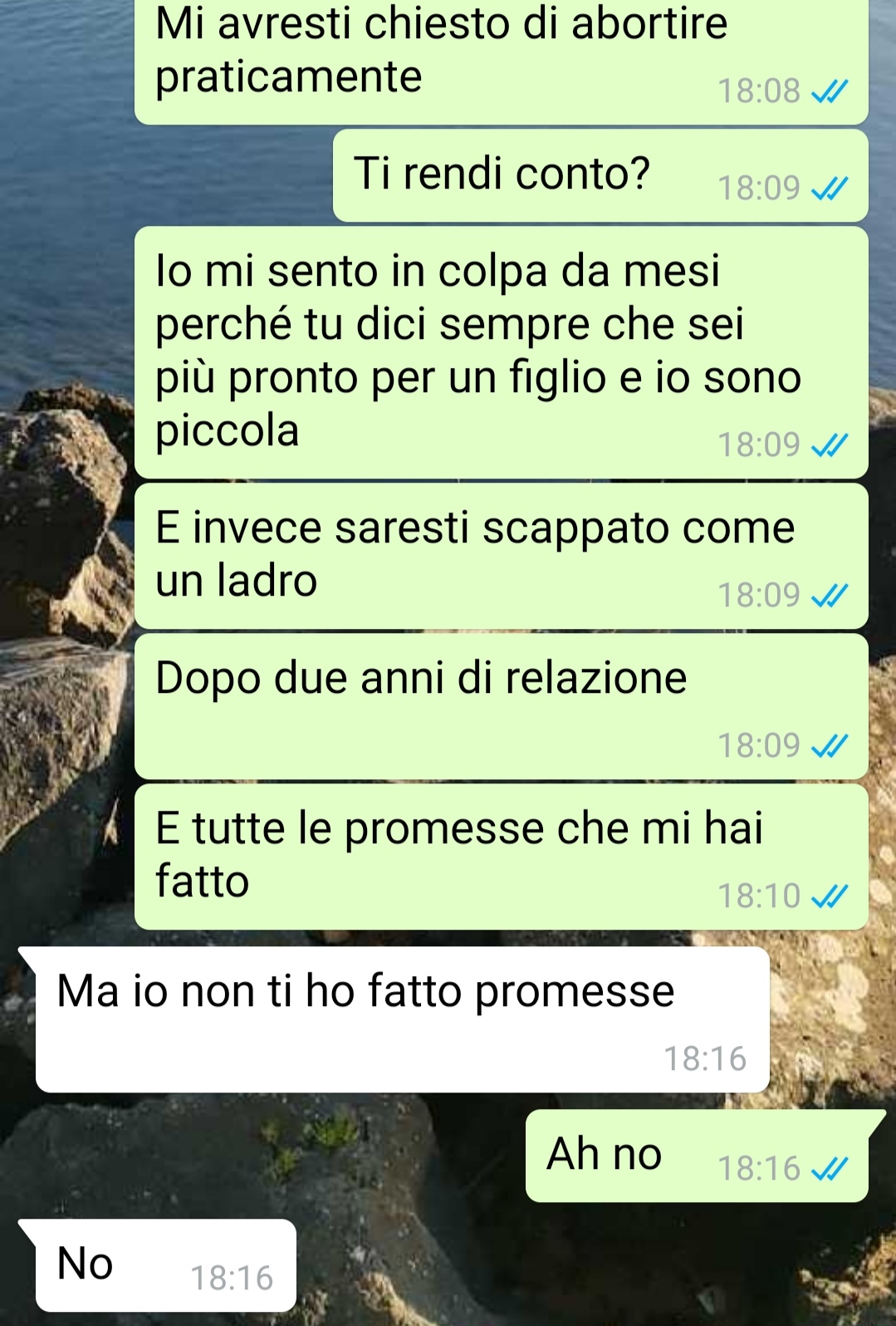
Task: Select 'Io mi sento in colpa da mesi' message
Action: pyautogui.click(x=502, y=352)
